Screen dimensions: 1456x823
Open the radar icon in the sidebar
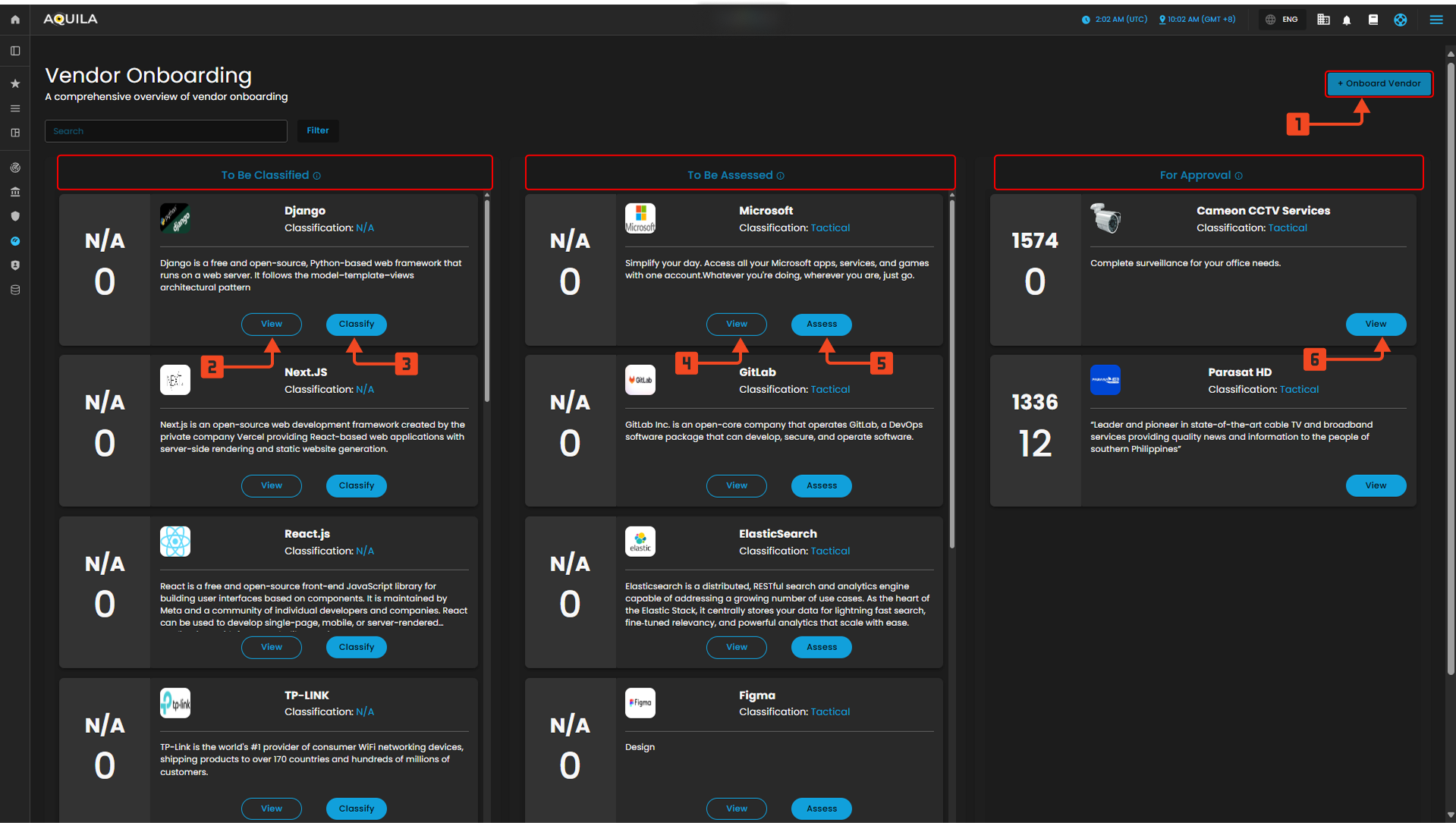[x=15, y=168]
